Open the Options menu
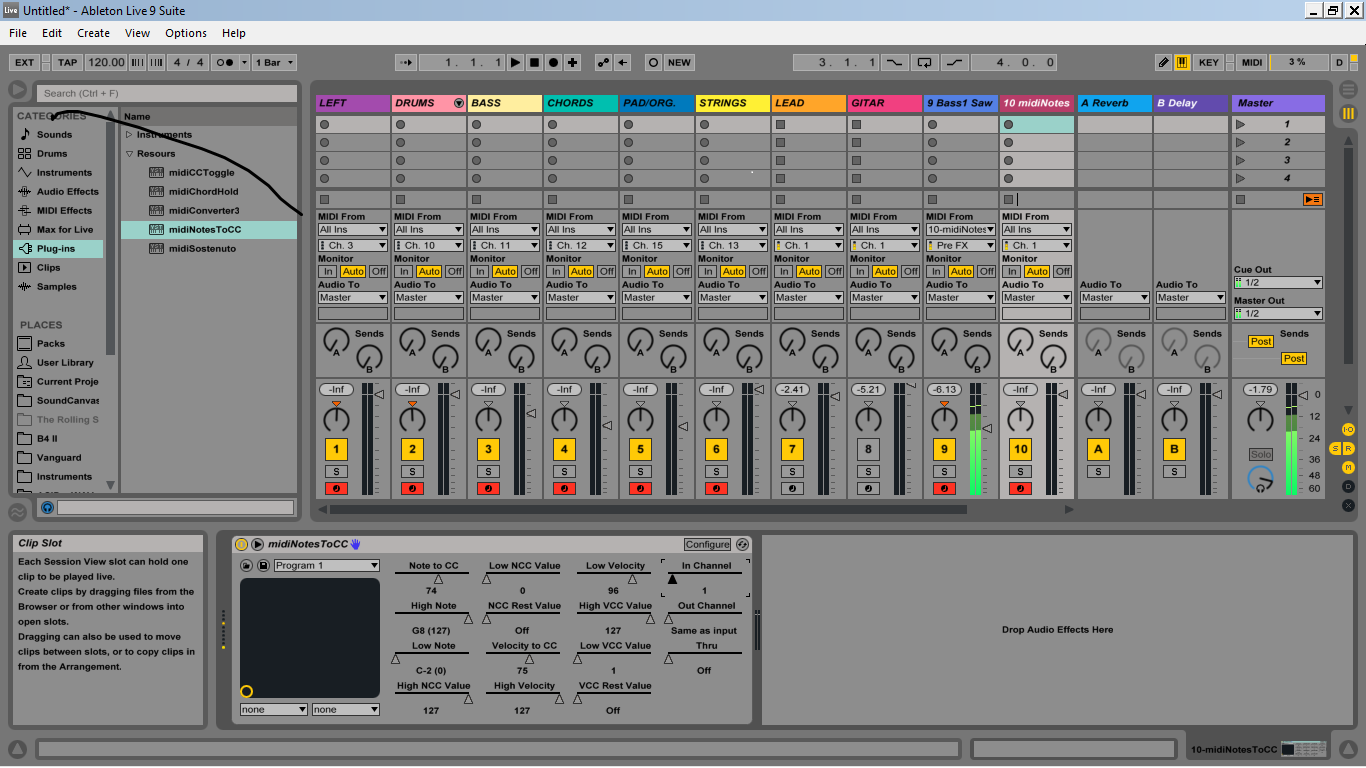The width and height of the screenshot is (1366, 768). [186, 33]
